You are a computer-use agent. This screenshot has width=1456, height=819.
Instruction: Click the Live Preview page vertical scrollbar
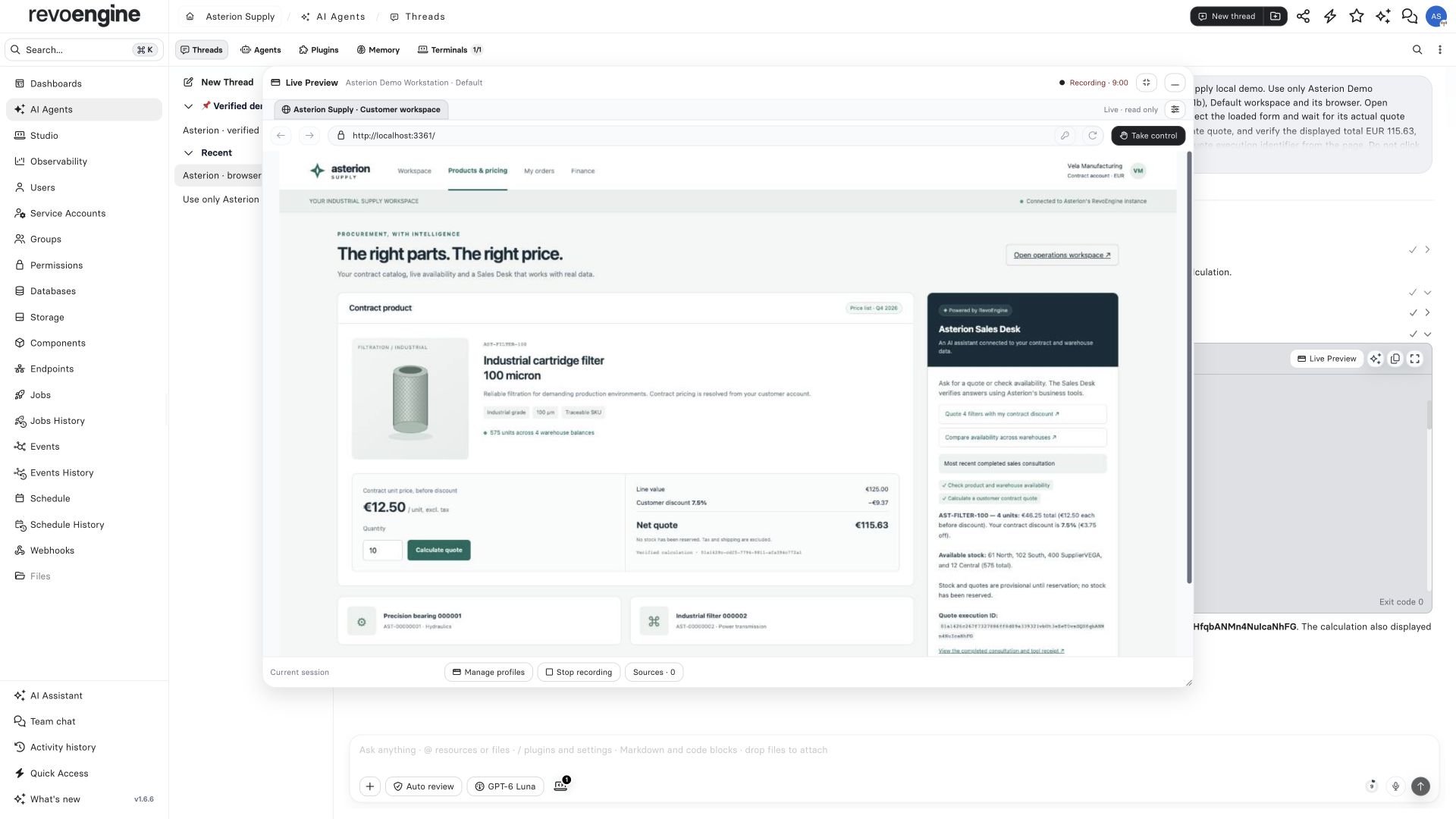point(1189,368)
